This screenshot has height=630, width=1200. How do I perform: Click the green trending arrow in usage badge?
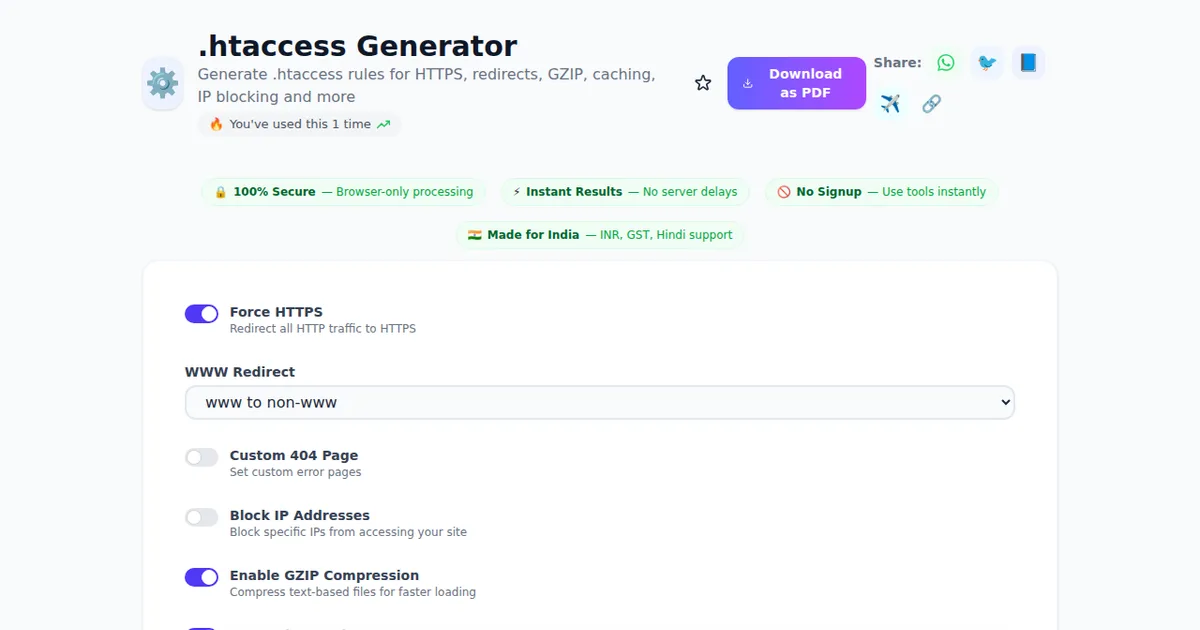pyautogui.click(x=384, y=125)
